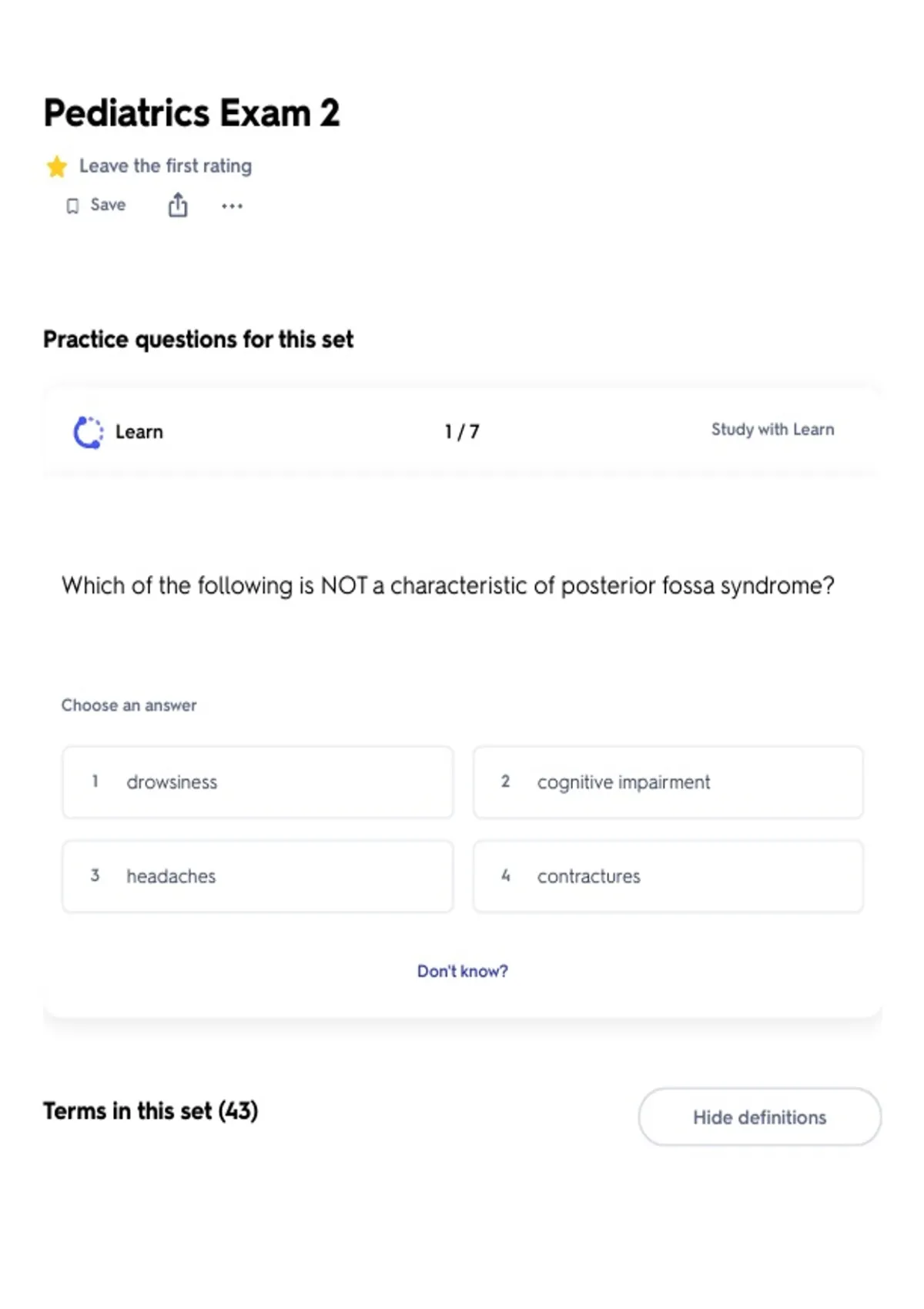Click the number 4 answer badge
The width and height of the screenshot is (924, 1309).
(506, 875)
